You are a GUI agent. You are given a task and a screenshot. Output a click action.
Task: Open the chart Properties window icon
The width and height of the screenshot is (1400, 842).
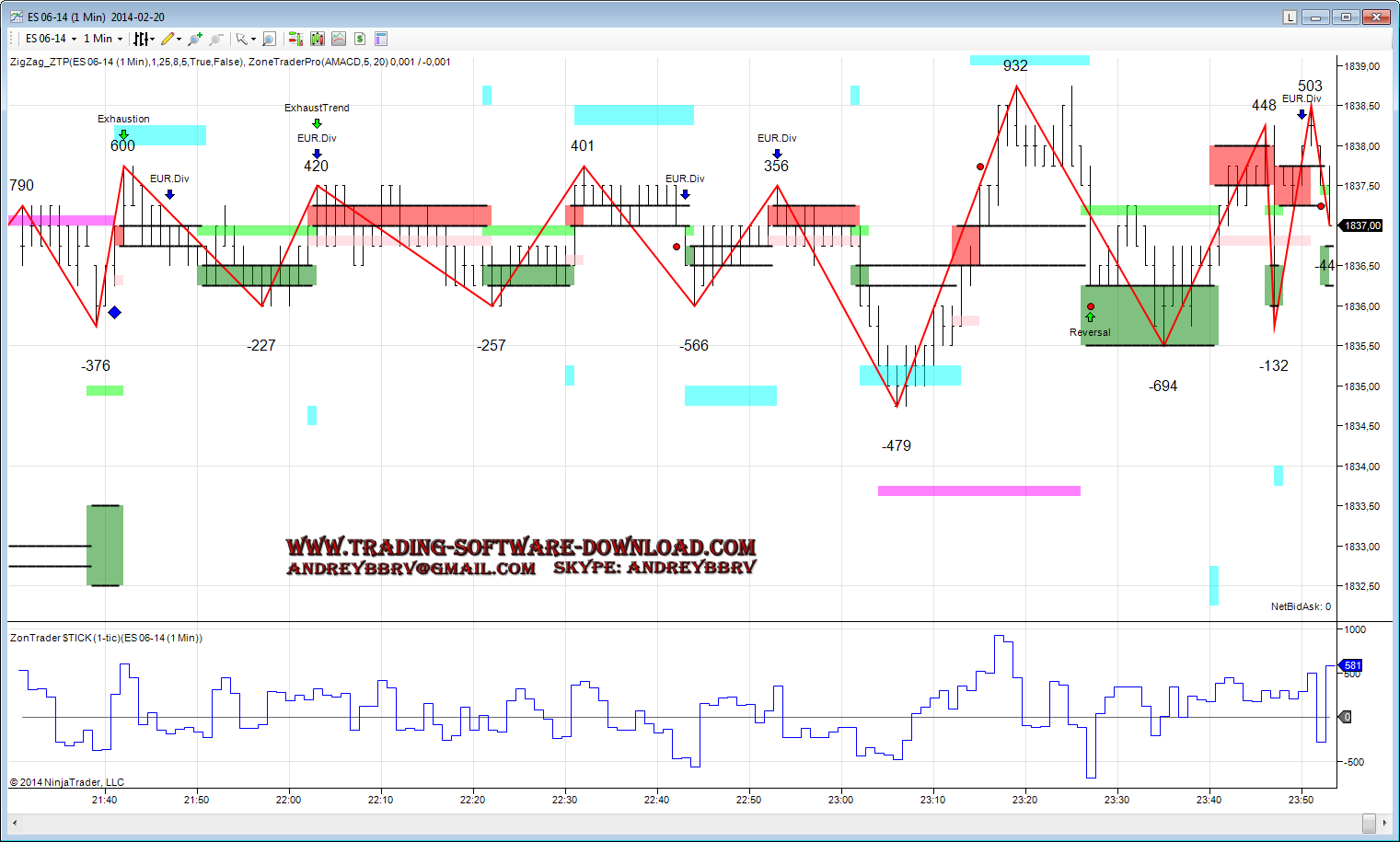(381, 39)
